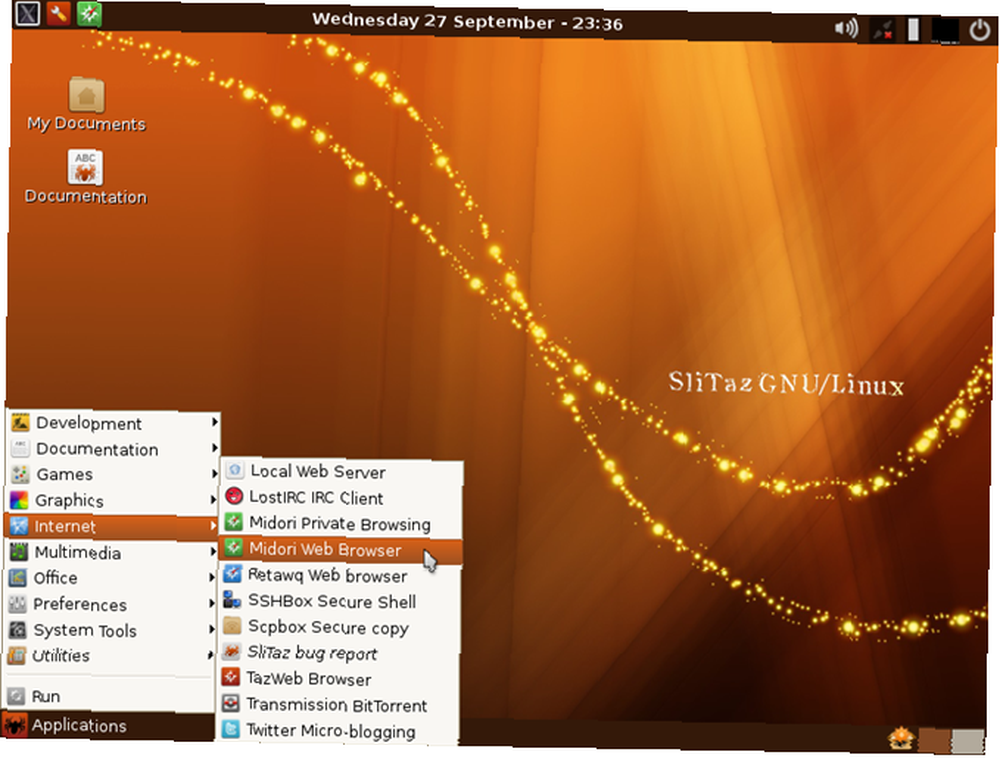Click the SSHBox Secure Shell icon
The height and width of the screenshot is (758, 1000).
(232, 600)
